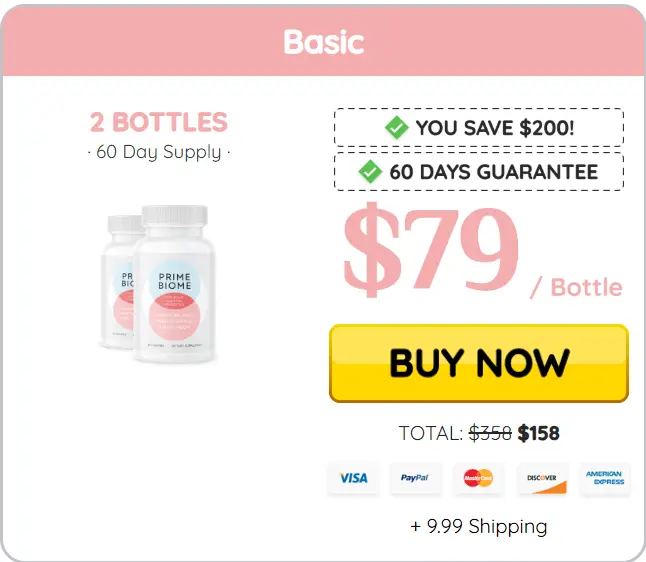
Task: Click the green checkmark beside YOU SAVE $200
Action: click(396, 128)
